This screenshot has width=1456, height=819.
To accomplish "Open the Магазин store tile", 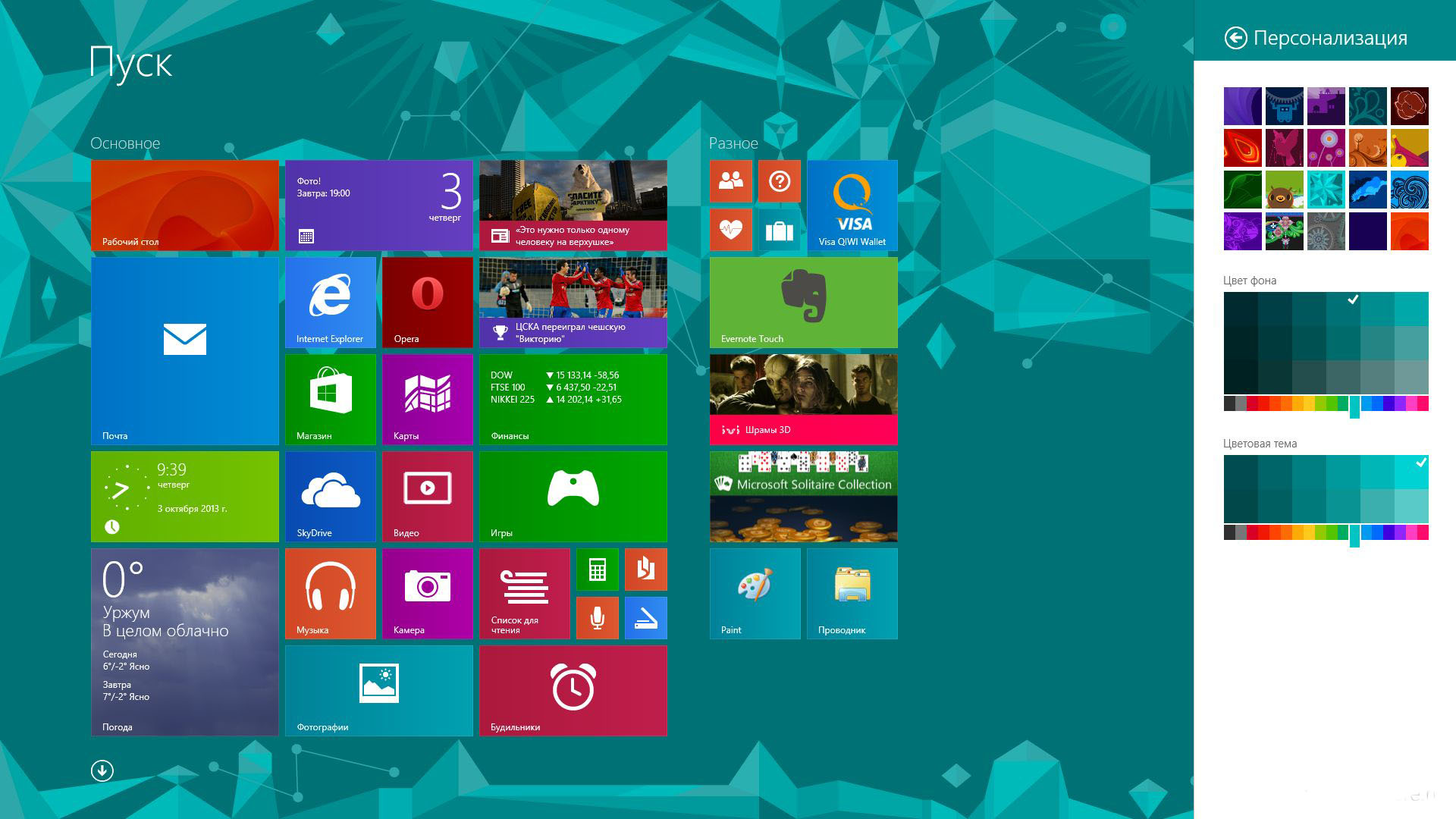I will click(x=330, y=399).
